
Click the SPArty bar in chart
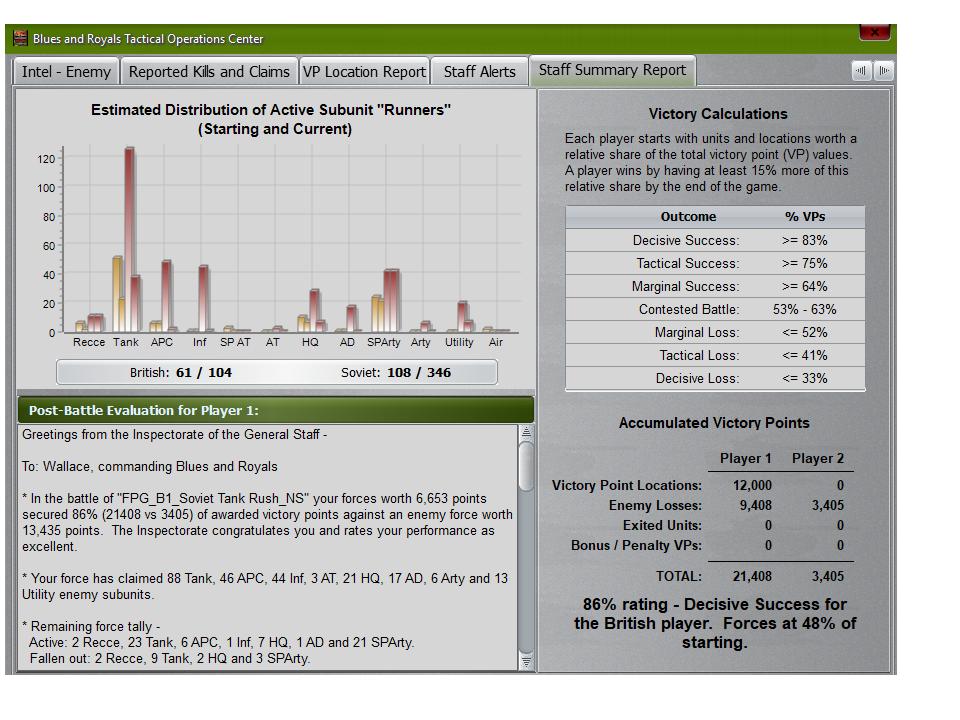tap(391, 301)
